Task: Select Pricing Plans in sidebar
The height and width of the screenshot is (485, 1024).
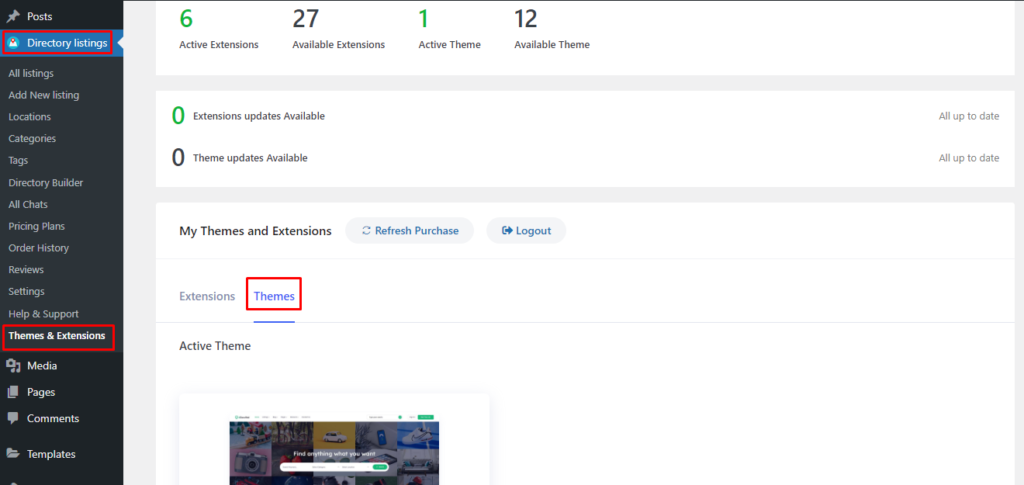Action: 36,226
